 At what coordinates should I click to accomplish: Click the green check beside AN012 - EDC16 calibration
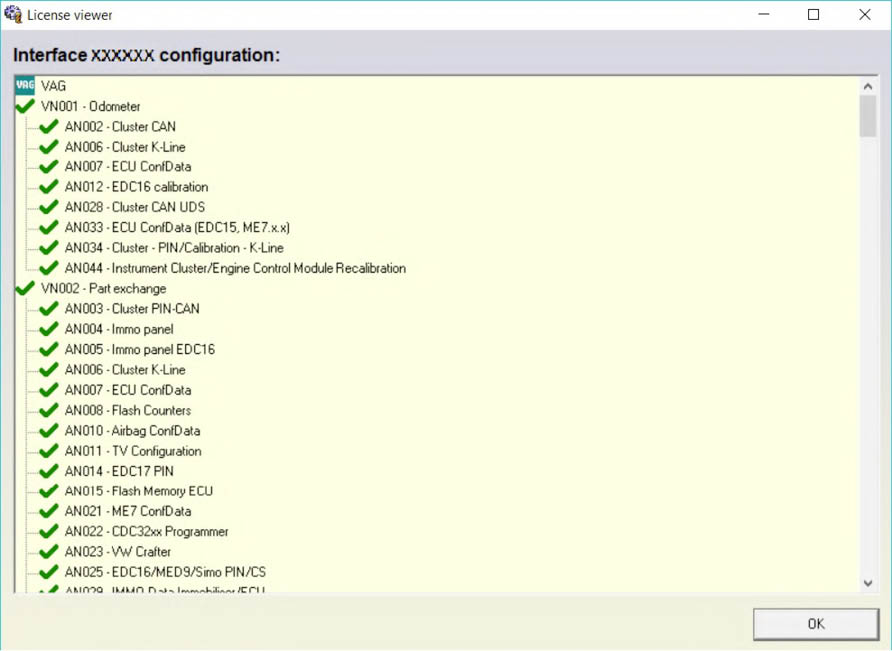pyautogui.click(x=48, y=187)
